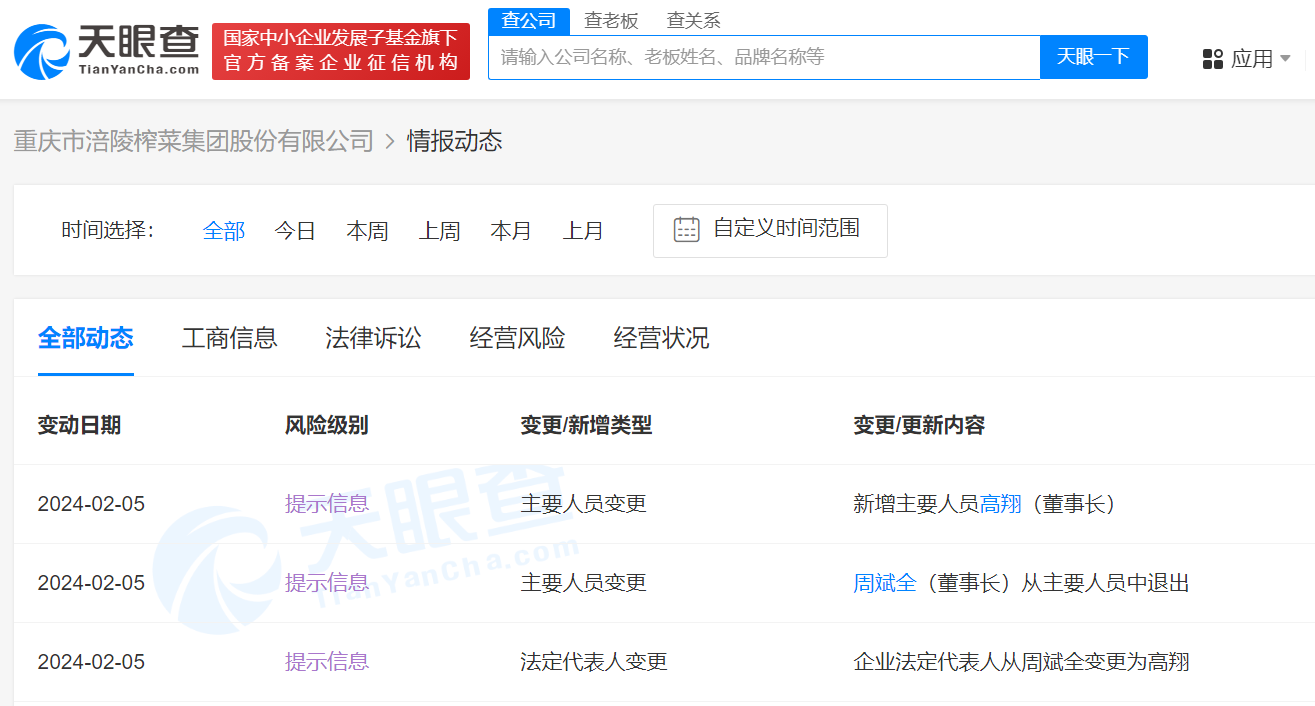Click the TianYanCha logo
This screenshot has width=1315, height=706.
pos(106,51)
